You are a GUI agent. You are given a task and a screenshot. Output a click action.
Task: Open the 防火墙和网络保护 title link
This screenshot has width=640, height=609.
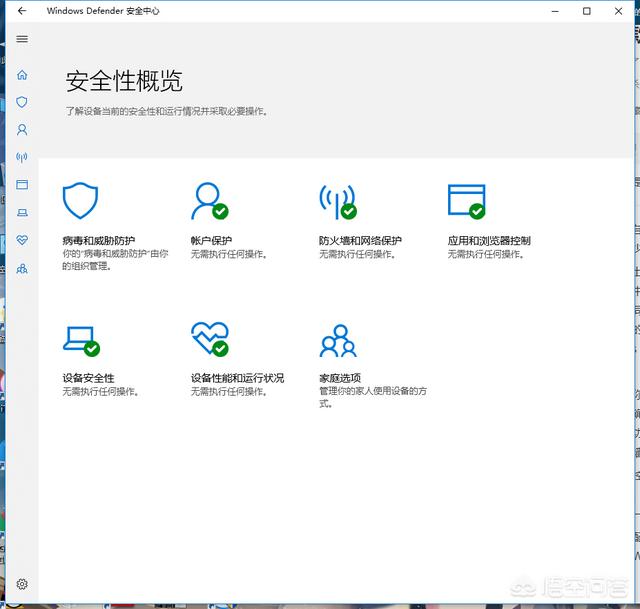click(360, 241)
